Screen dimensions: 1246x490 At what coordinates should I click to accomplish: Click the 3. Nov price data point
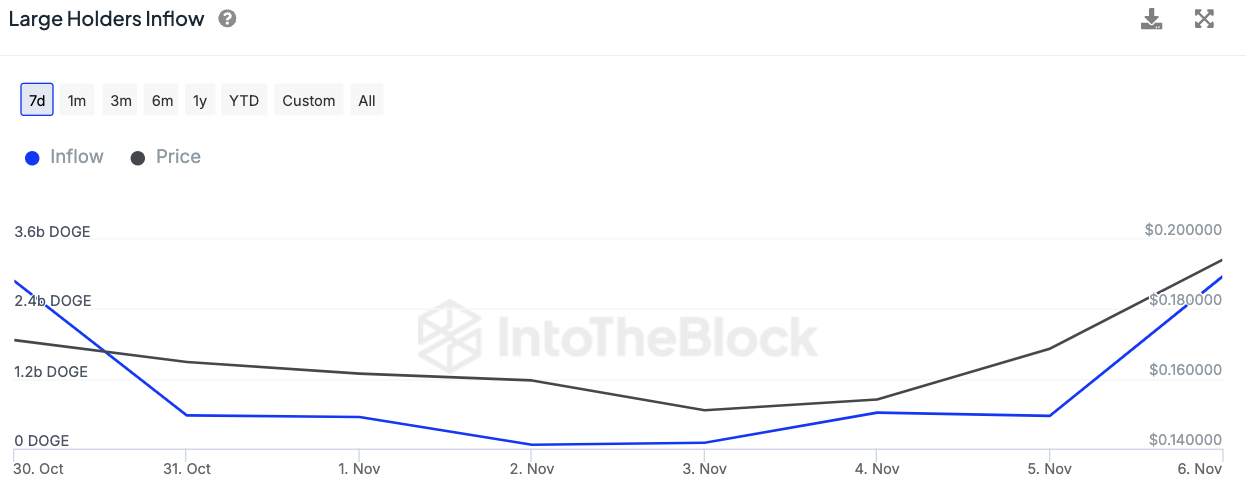coord(704,410)
